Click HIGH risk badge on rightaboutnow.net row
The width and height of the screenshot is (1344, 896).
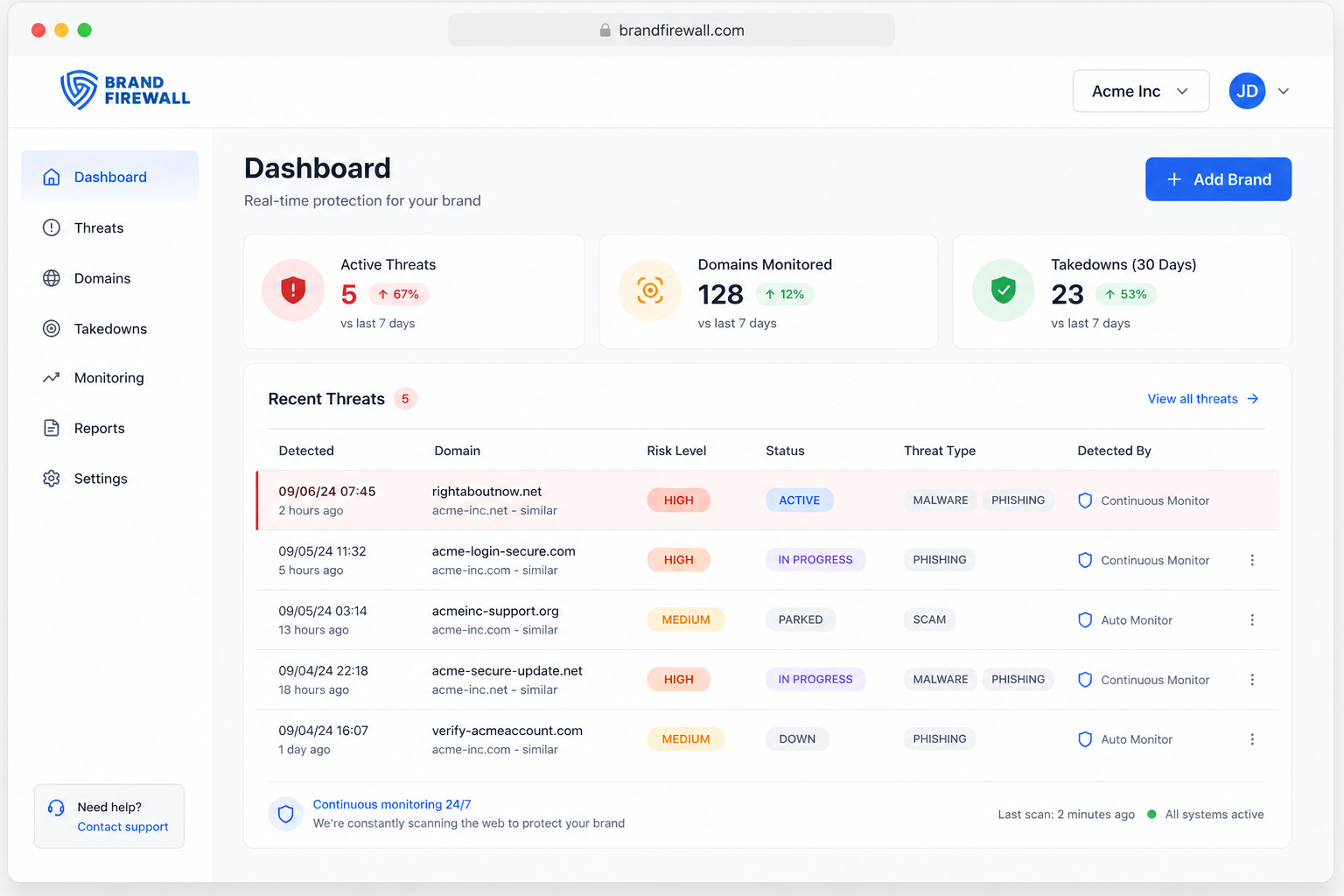[x=678, y=500]
